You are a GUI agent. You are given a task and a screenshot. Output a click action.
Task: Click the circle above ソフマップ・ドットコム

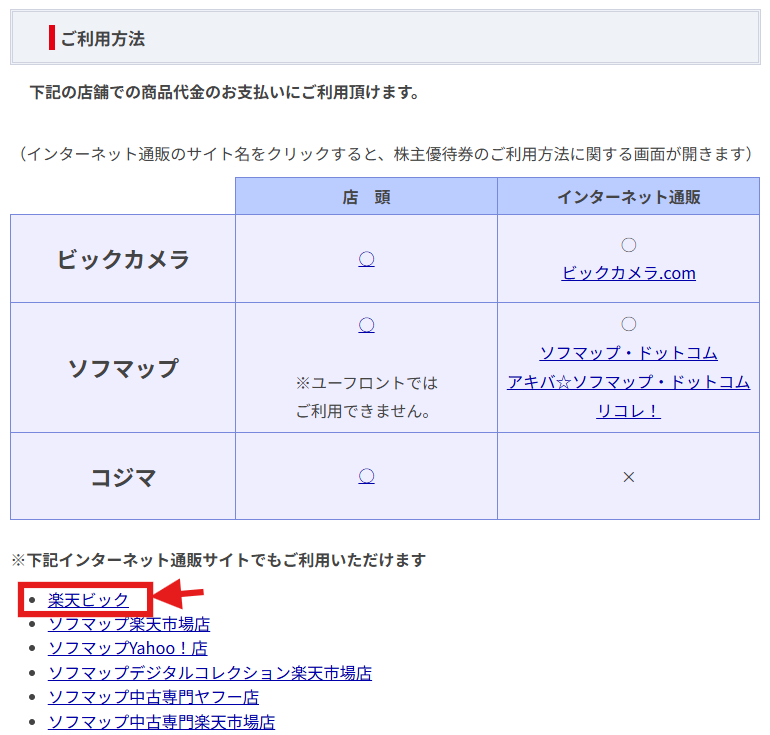point(629,324)
